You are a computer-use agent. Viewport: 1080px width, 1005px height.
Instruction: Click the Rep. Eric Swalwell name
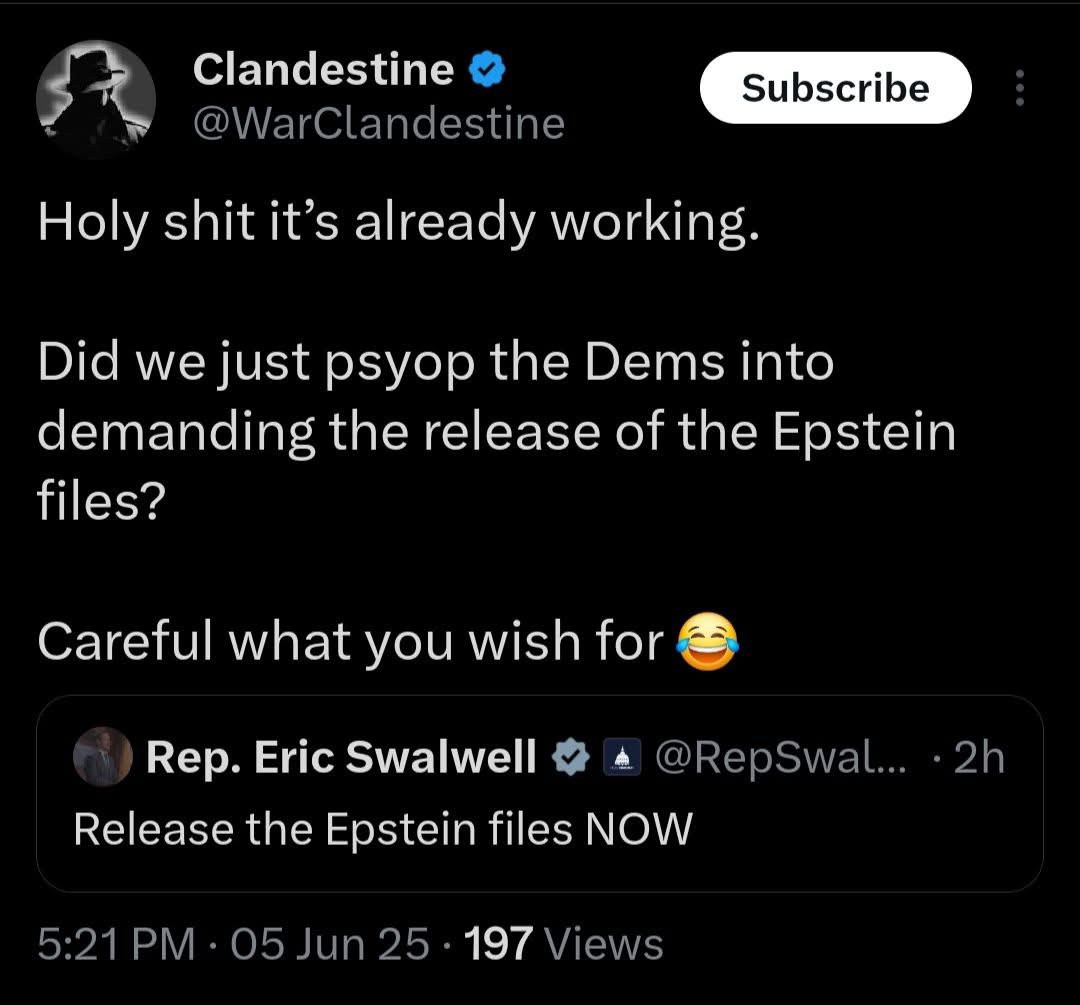(x=342, y=758)
